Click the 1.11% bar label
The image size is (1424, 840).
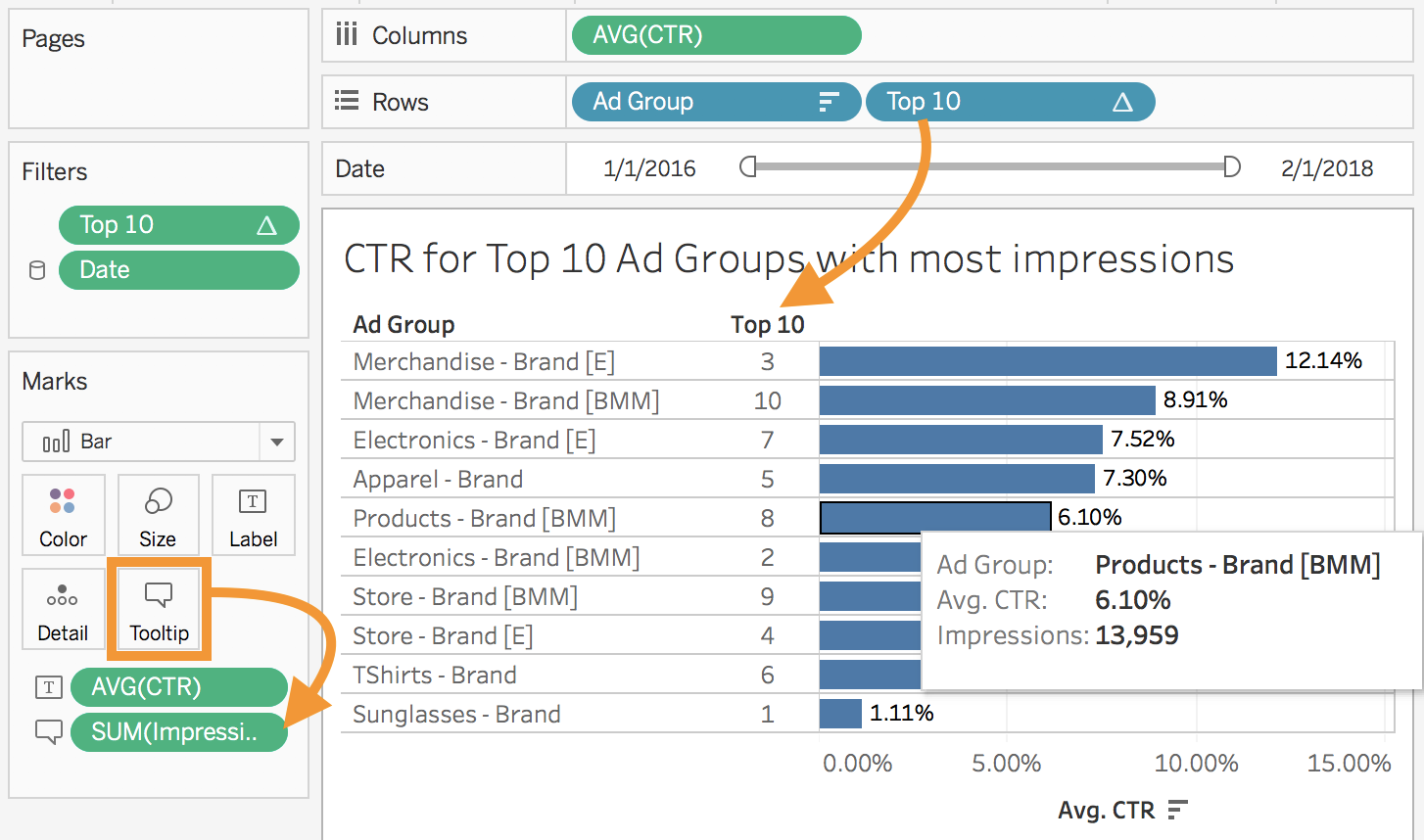902,713
